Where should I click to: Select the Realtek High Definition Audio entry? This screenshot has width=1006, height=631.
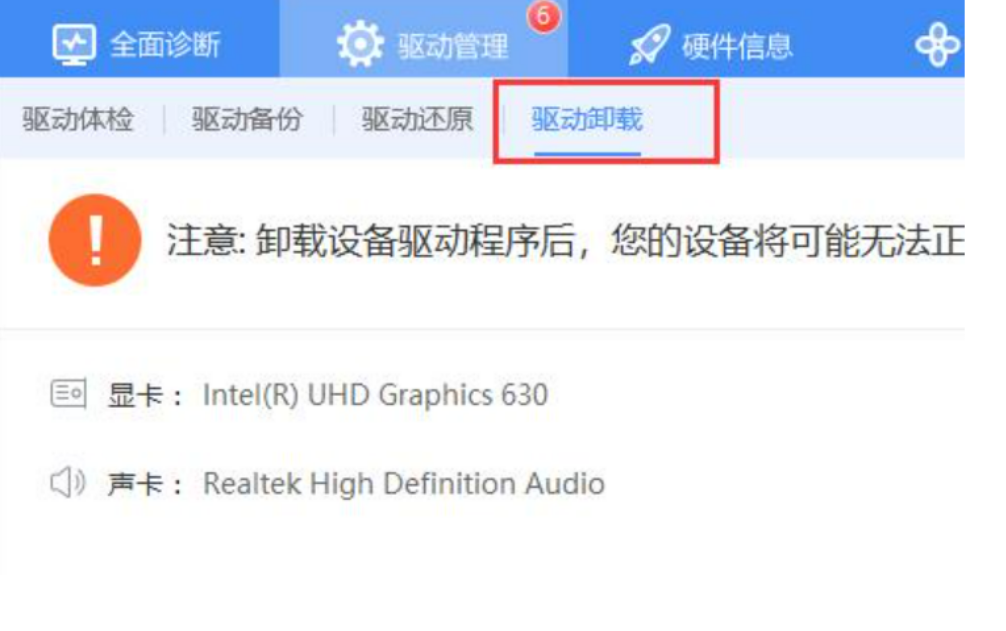tap(404, 484)
